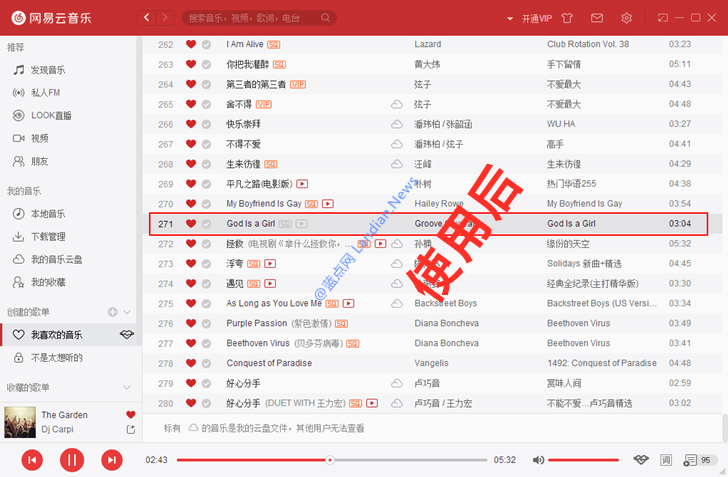Click cloud icon on 卓巧音 好心分手 row 279
Viewport: 728px width, 477px height.
[397, 383]
